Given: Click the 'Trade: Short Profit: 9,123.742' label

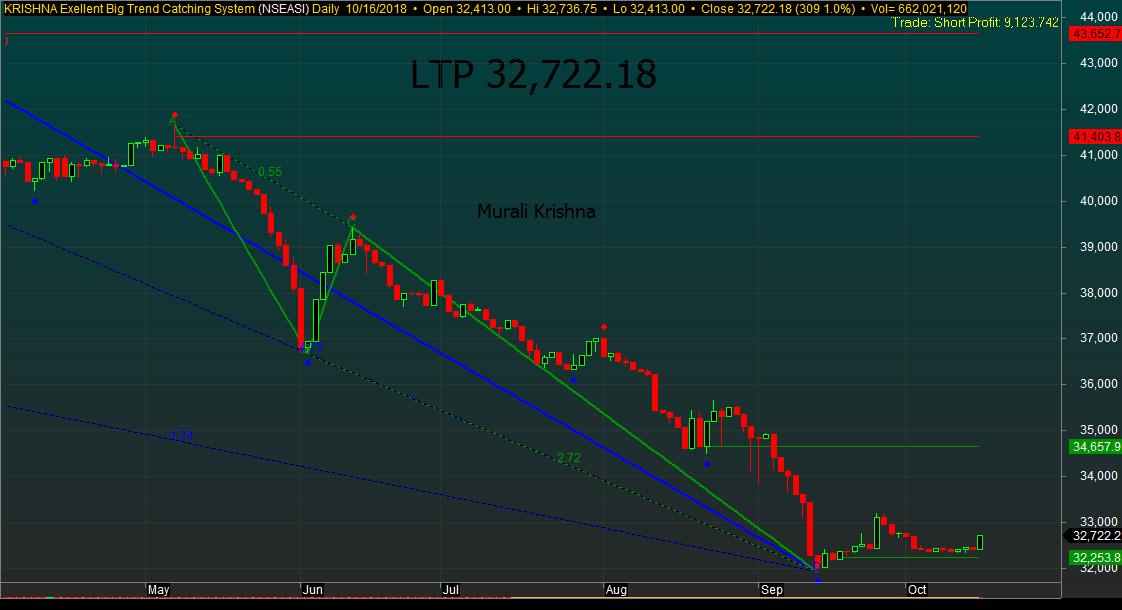Looking at the screenshot, I should pyautogui.click(x=975, y=22).
